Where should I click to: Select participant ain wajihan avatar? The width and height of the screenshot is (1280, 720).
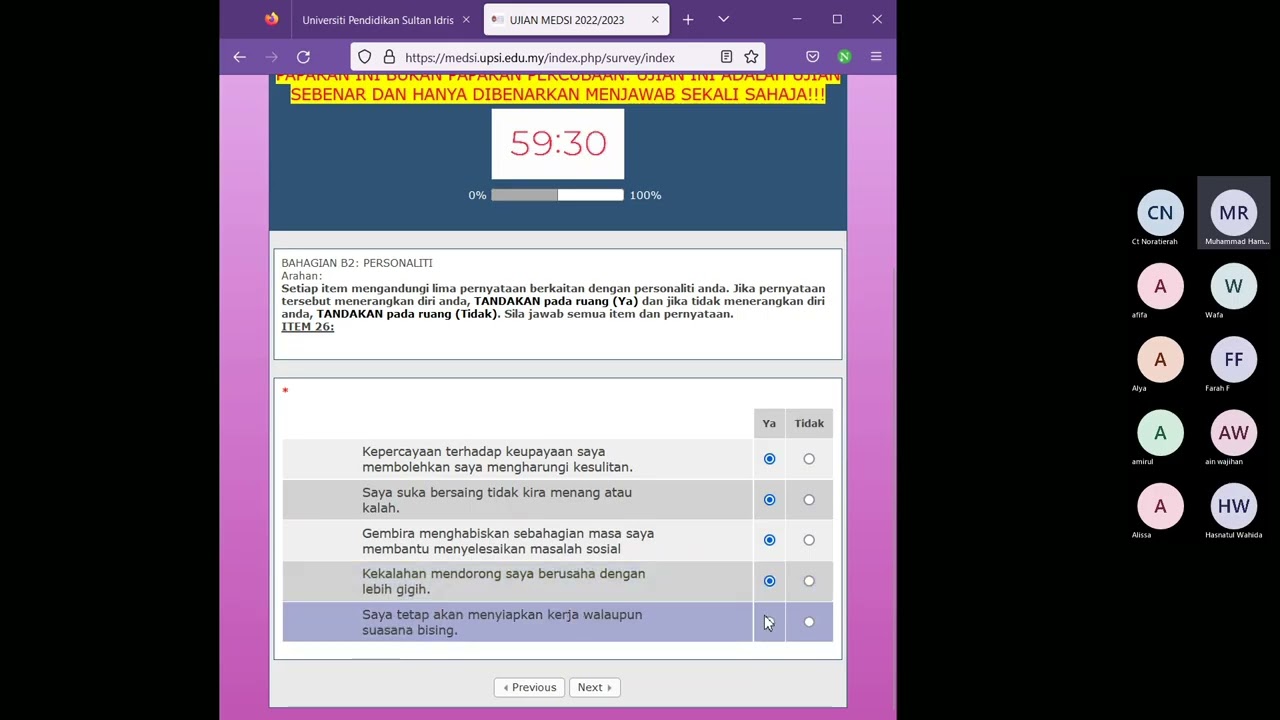tap(1234, 433)
